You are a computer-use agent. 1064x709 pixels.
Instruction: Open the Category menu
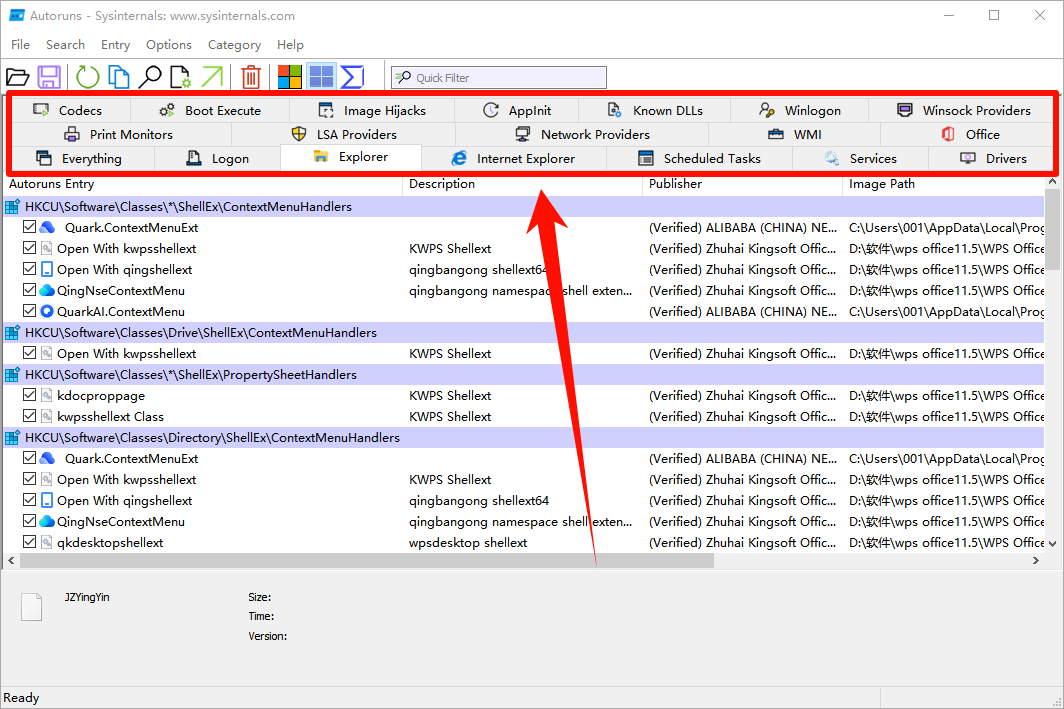pyautogui.click(x=234, y=45)
